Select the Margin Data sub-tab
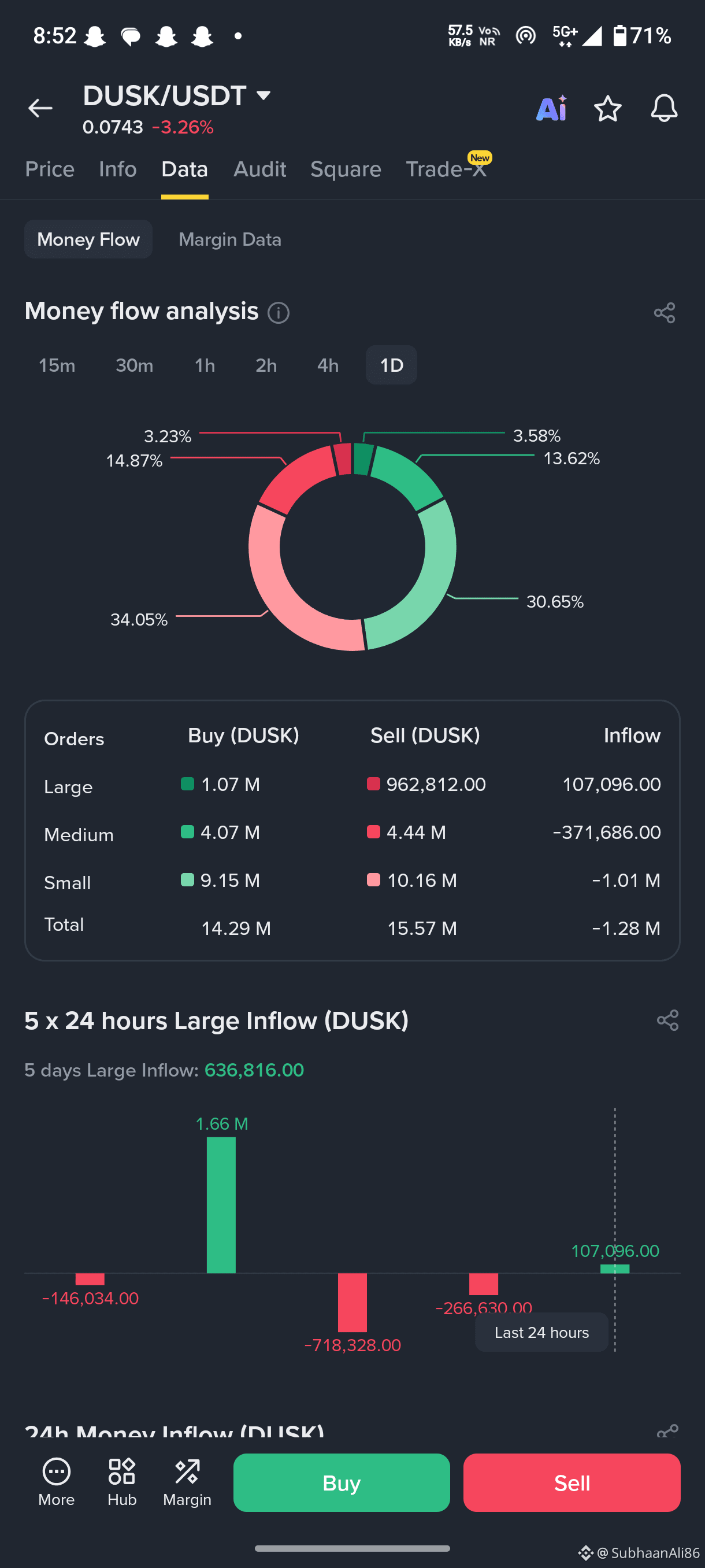The image size is (705, 1568). [230, 239]
